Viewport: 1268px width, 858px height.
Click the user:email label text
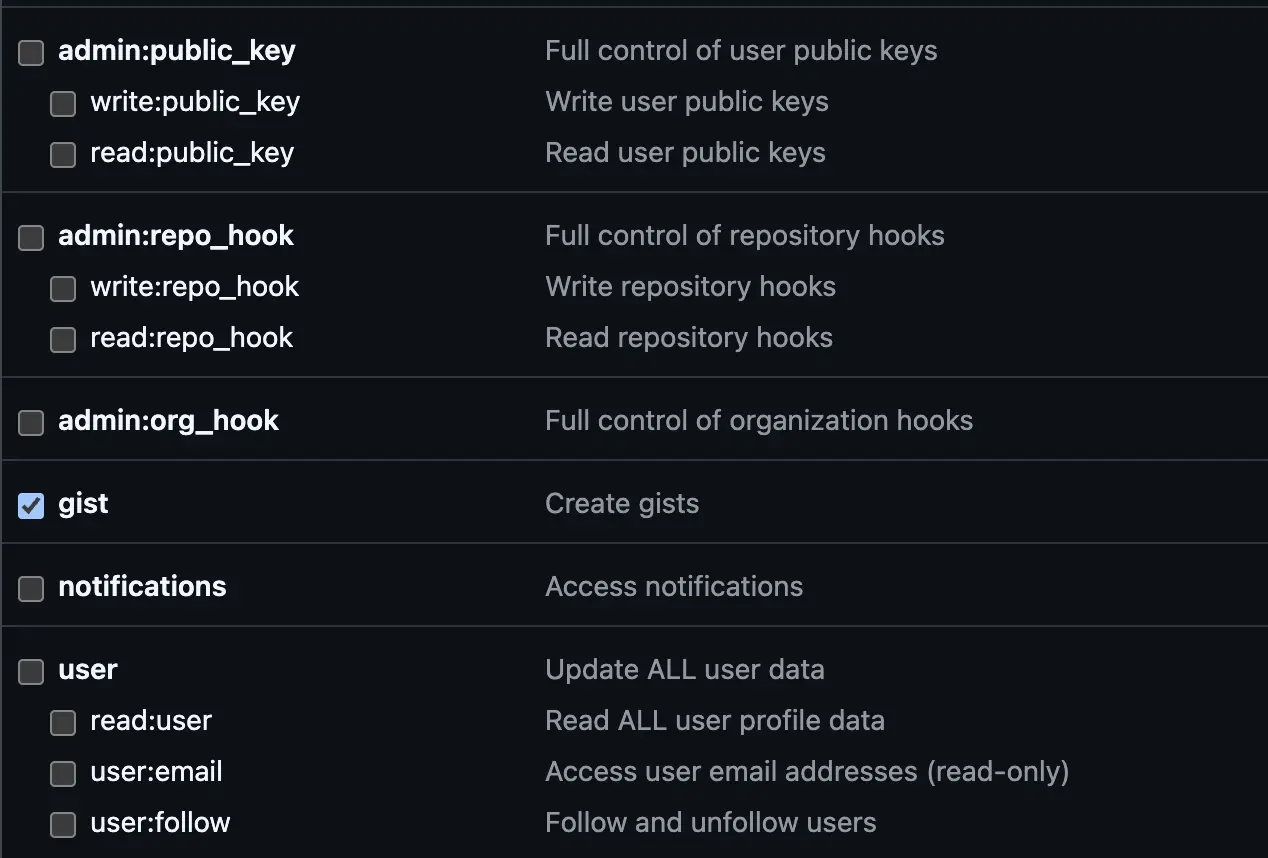click(156, 771)
